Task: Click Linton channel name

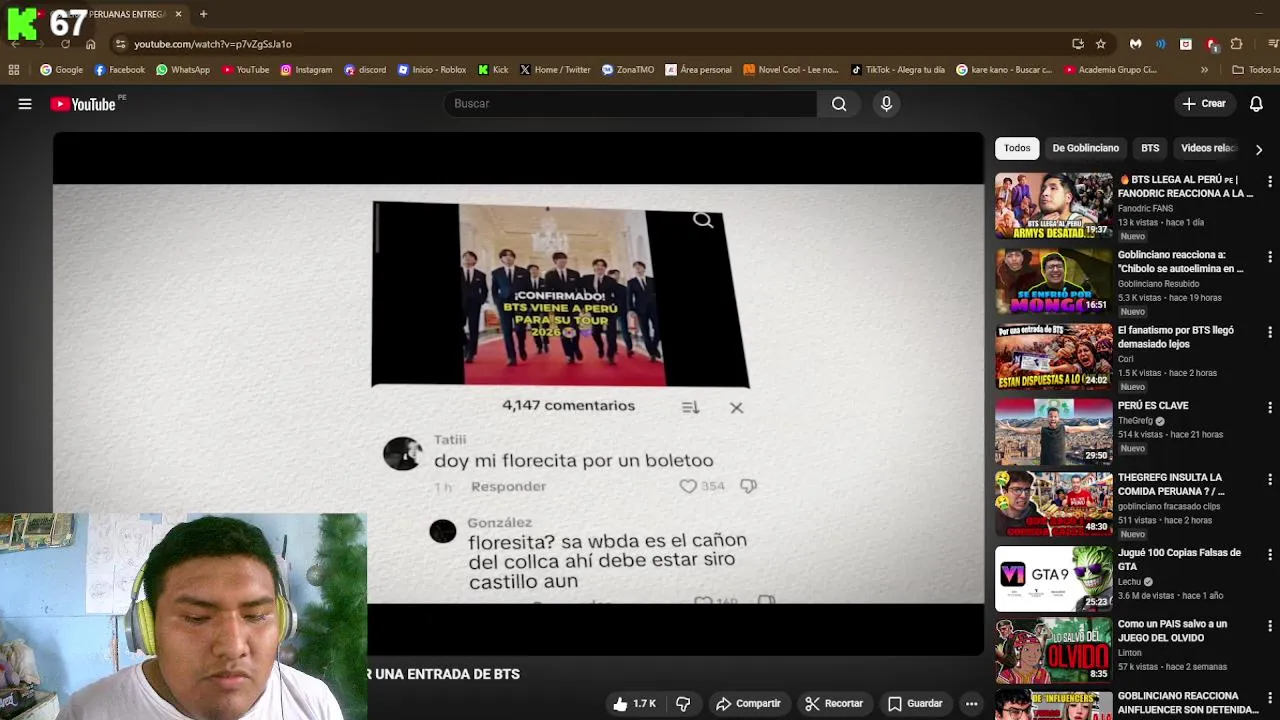Action: (1129, 653)
